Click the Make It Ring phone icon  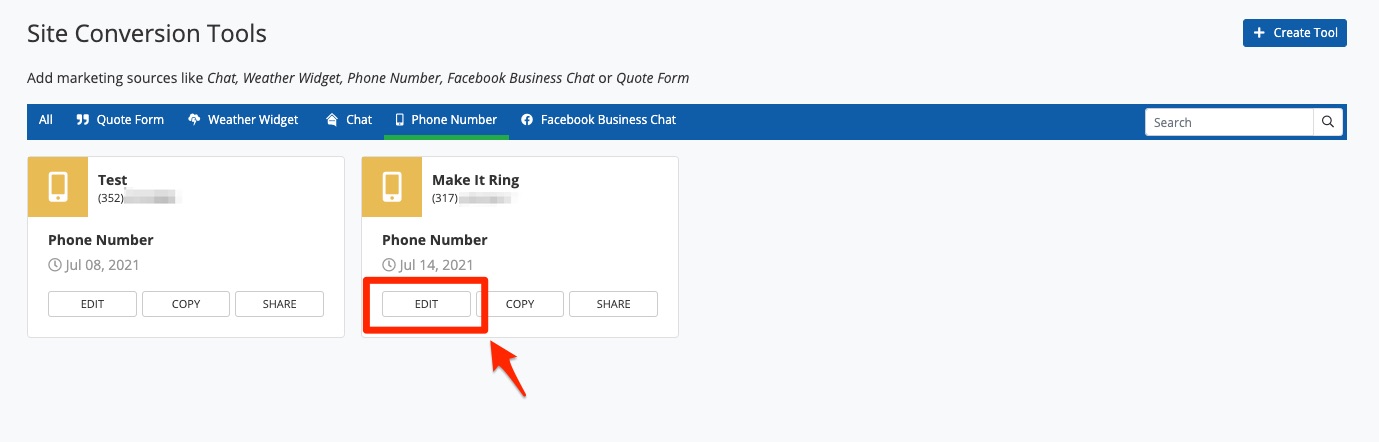point(392,187)
